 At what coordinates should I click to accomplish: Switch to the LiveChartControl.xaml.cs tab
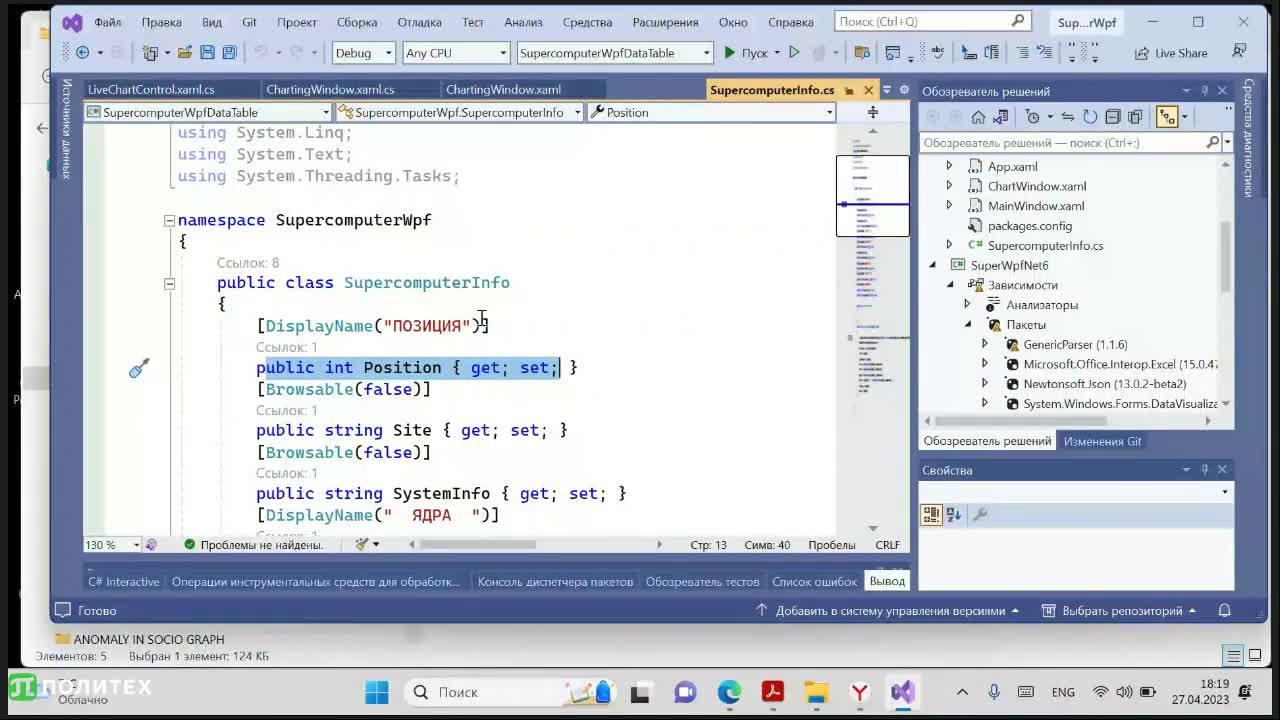[x=151, y=90]
